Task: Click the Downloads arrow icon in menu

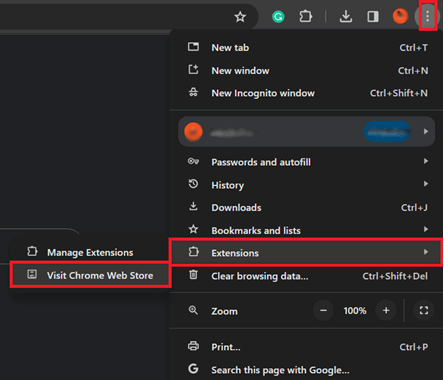Action: coord(193,206)
